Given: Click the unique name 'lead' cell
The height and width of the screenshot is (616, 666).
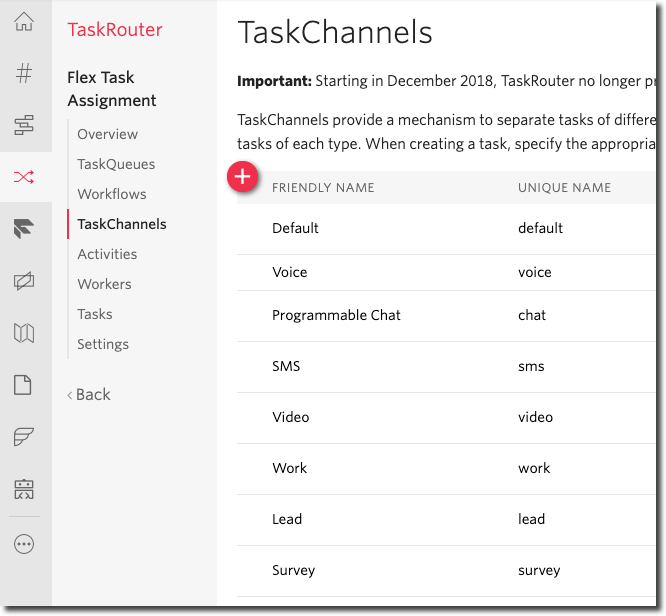Looking at the screenshot, I should [x=531, y=520].
